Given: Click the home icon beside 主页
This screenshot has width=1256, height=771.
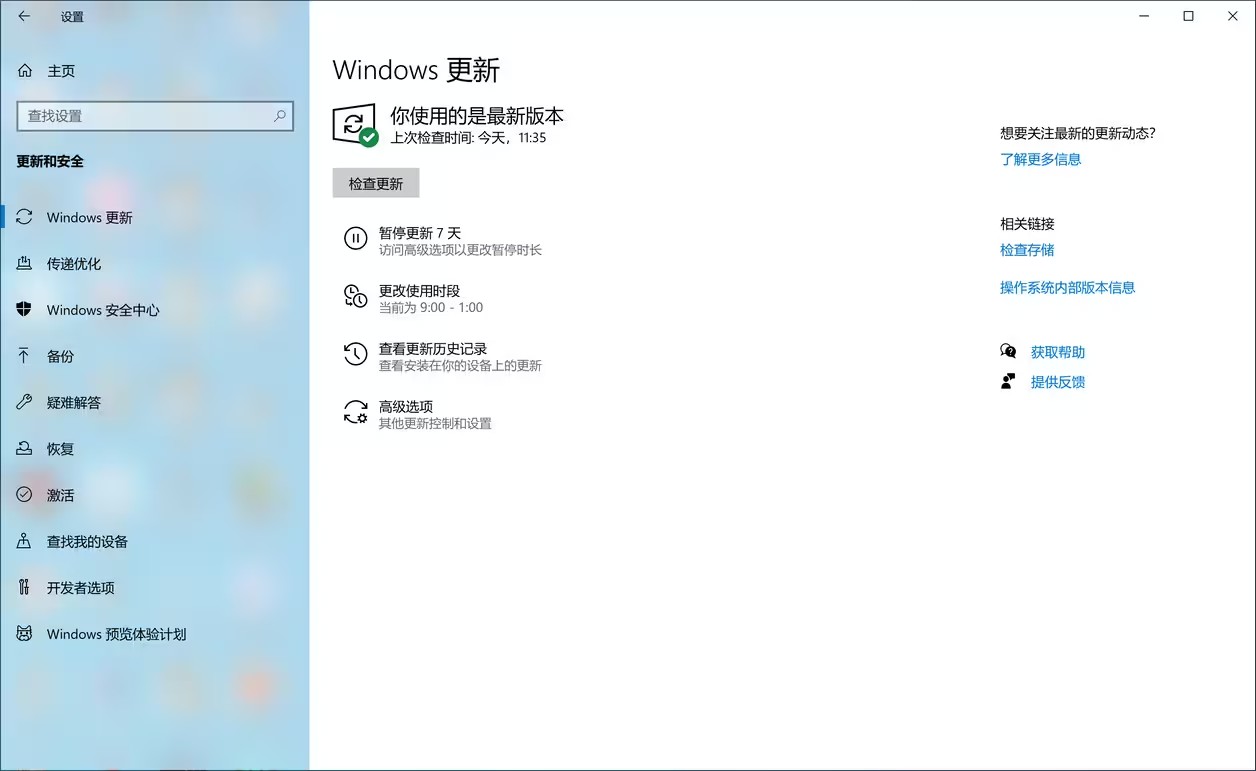Looking at the screenshot, I should (x=25, y=71).
